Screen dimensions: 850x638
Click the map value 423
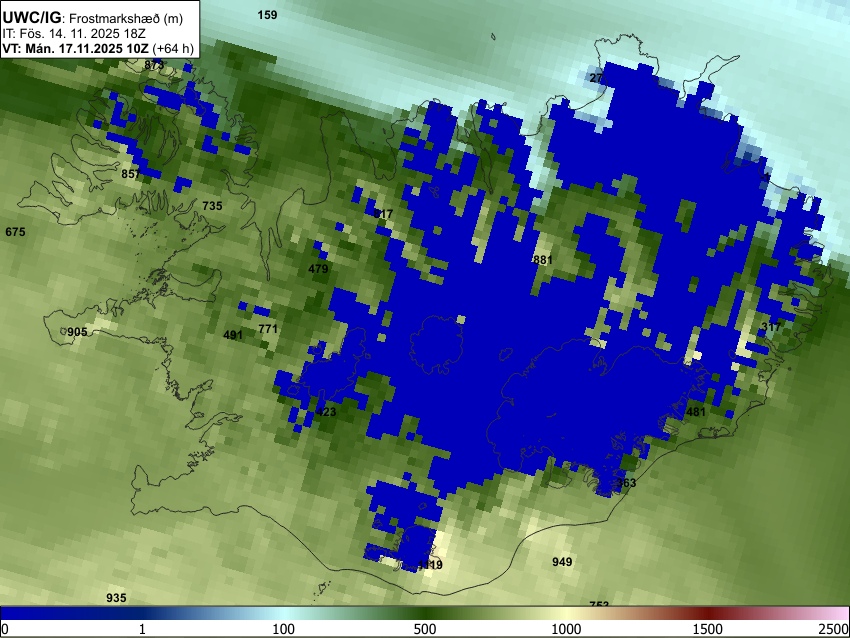click(x=326, y=412)
